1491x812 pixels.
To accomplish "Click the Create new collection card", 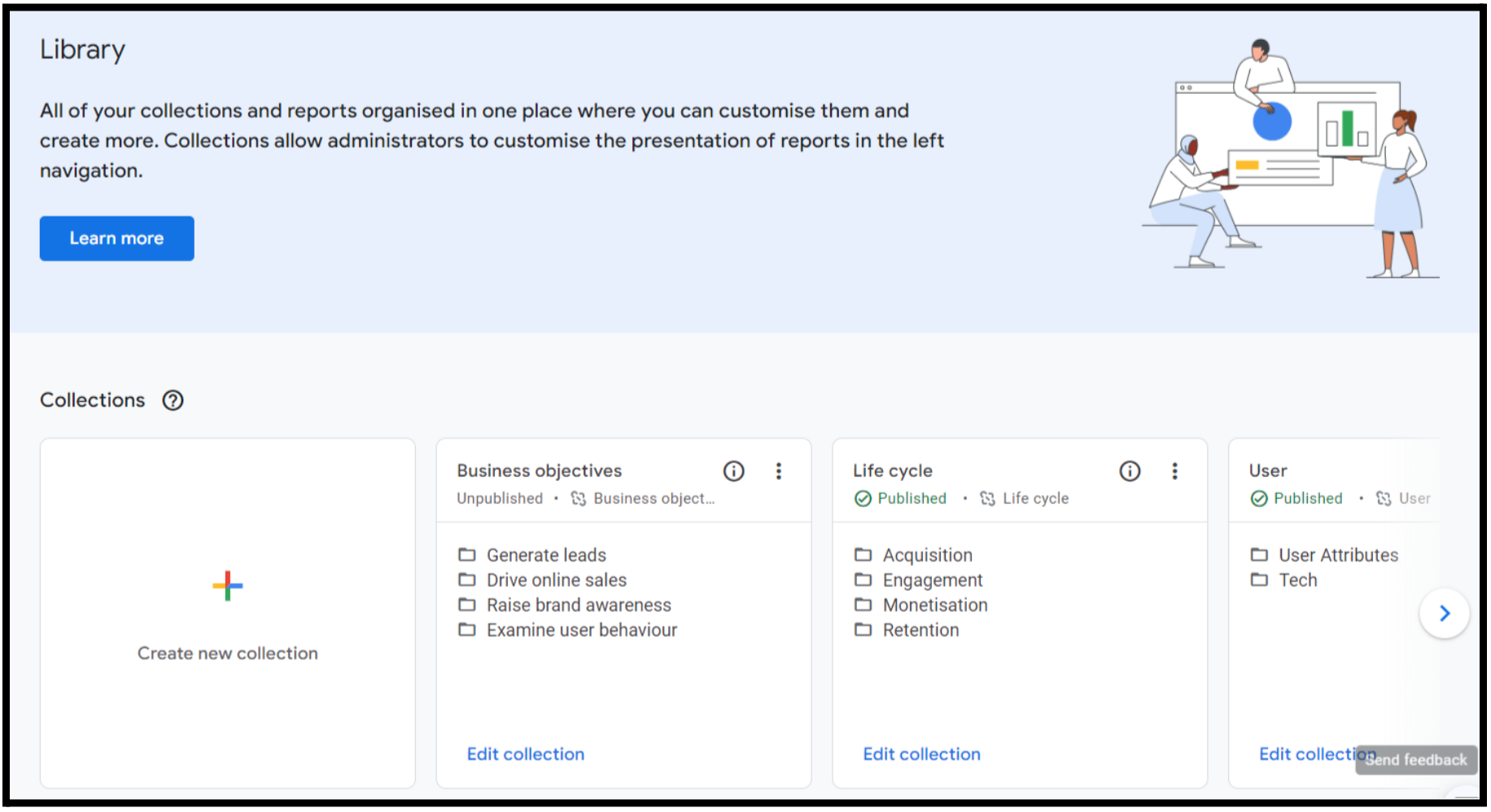I will coord(228,613).
